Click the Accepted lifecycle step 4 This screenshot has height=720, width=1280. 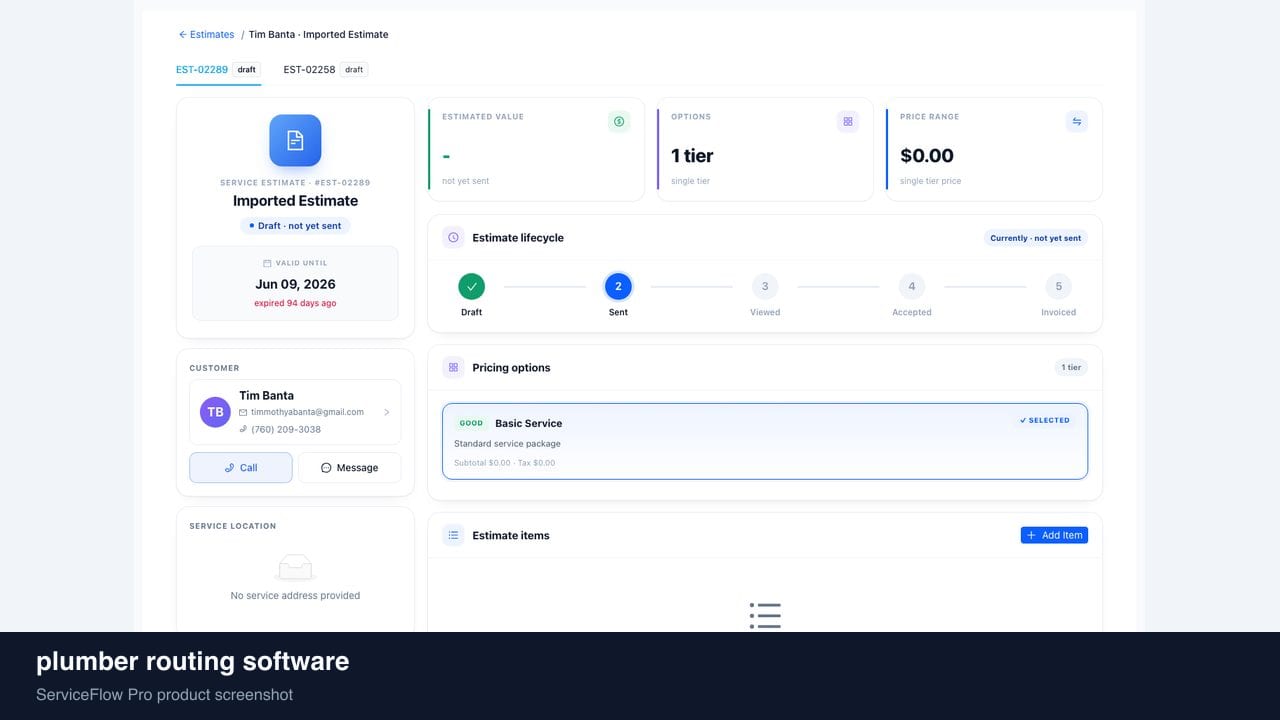tap(912, 287)
